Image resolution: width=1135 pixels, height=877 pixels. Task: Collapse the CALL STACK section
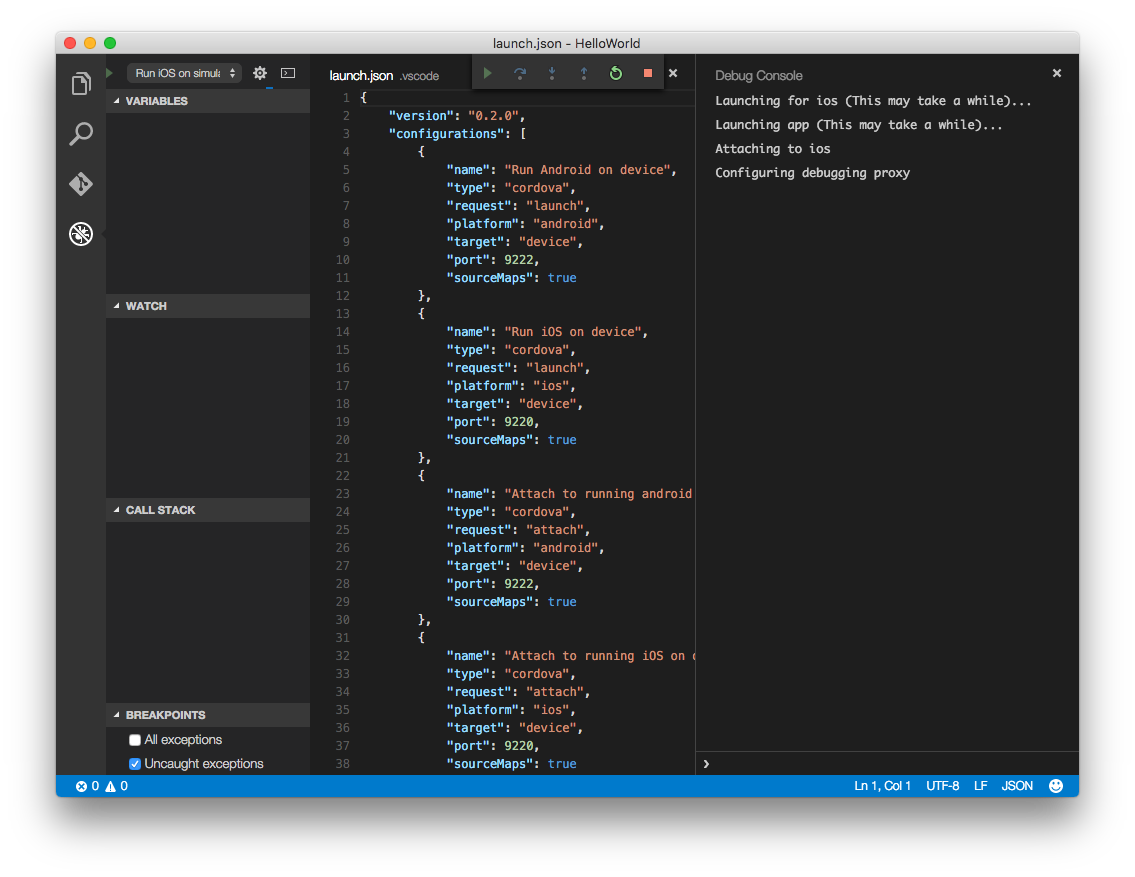(x=208, y=510)
